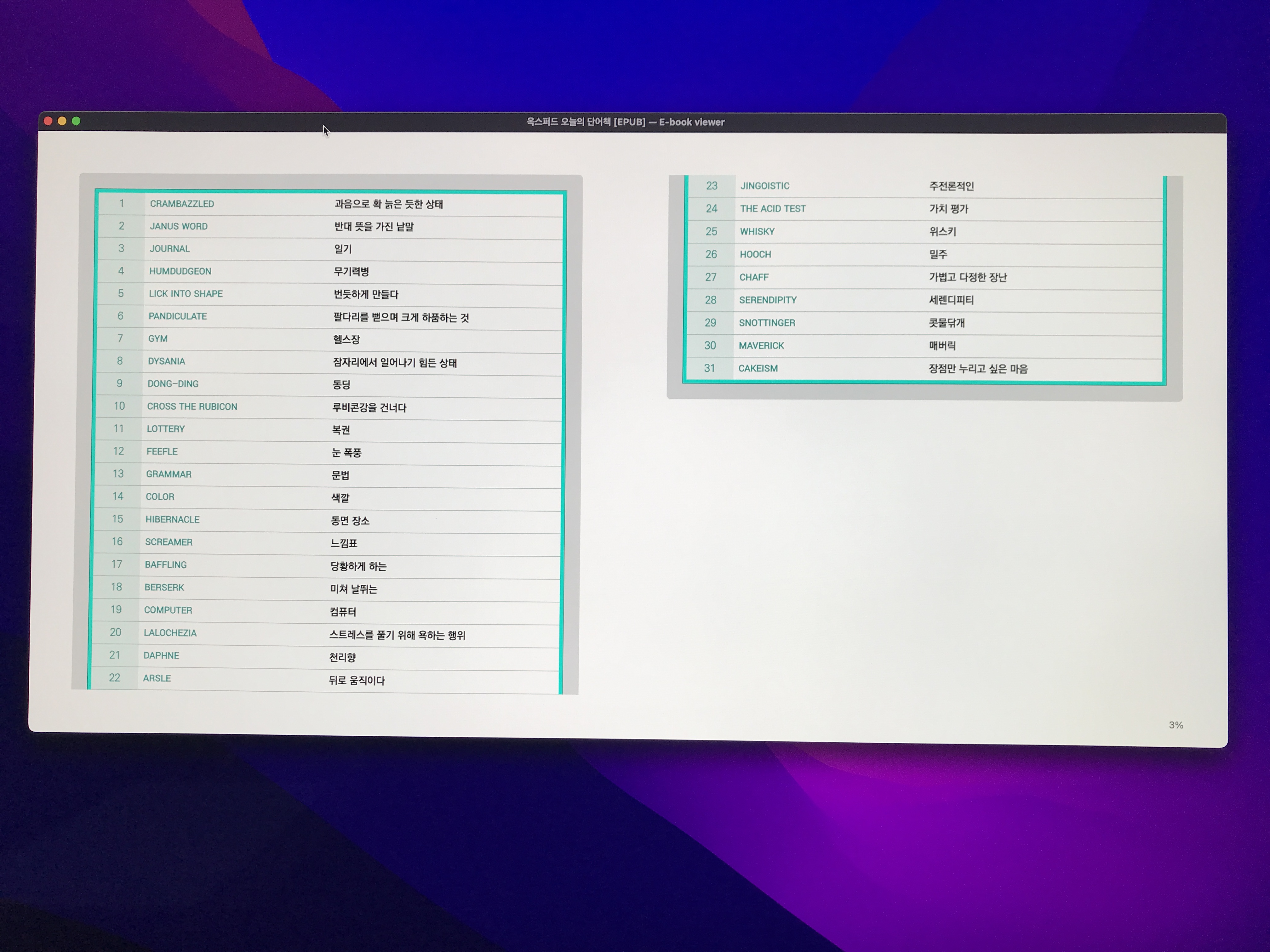Select the SERENDIPITY word link
This screenshot has height=952, width=1270.
tap(768, 300)
